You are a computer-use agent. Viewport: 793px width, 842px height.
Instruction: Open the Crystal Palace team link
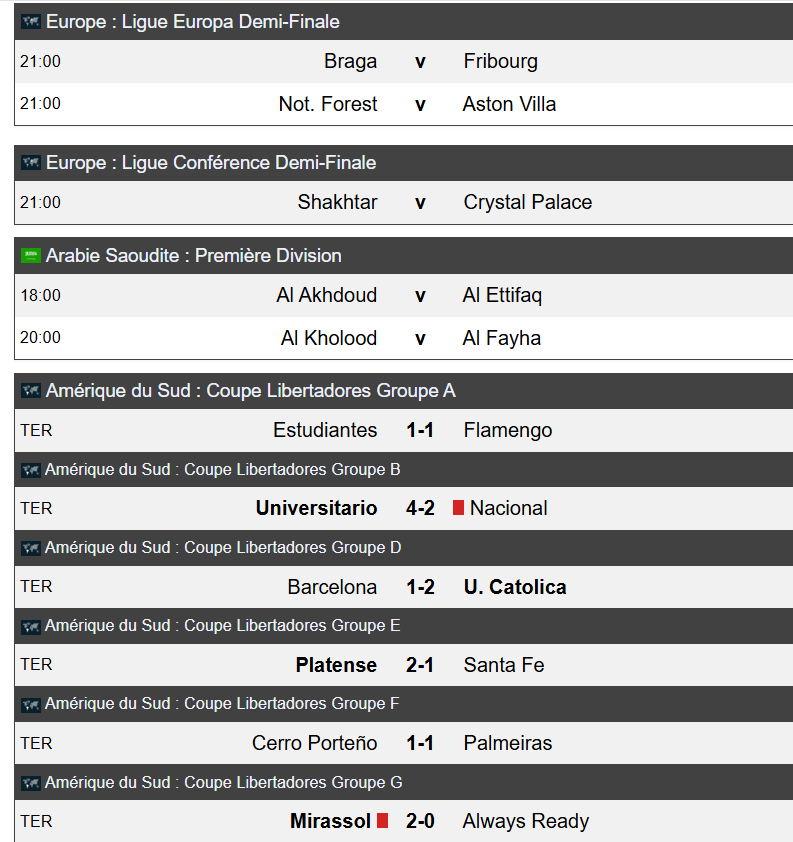pos(528,202)
